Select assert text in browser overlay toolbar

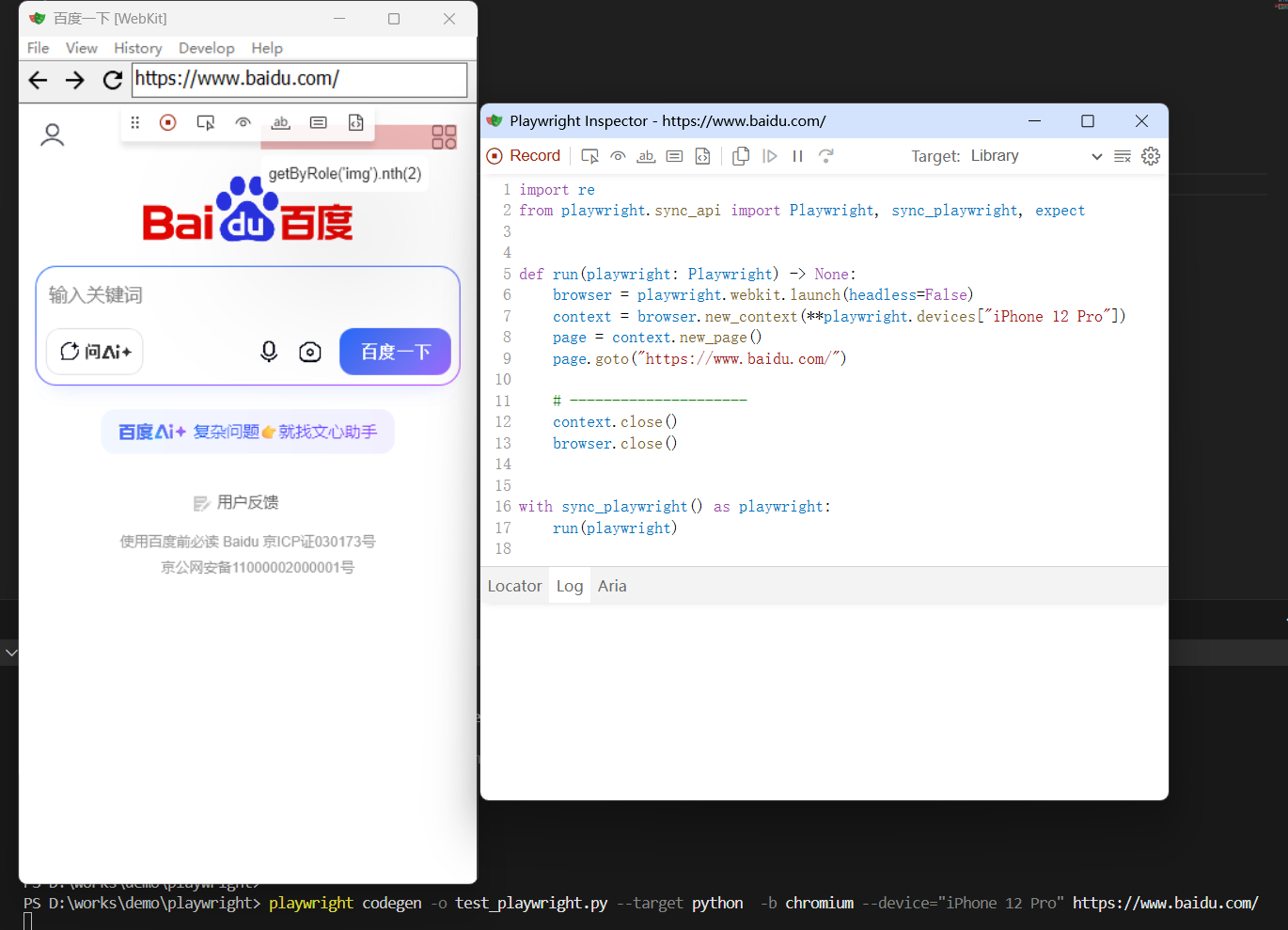coord(280,122)
